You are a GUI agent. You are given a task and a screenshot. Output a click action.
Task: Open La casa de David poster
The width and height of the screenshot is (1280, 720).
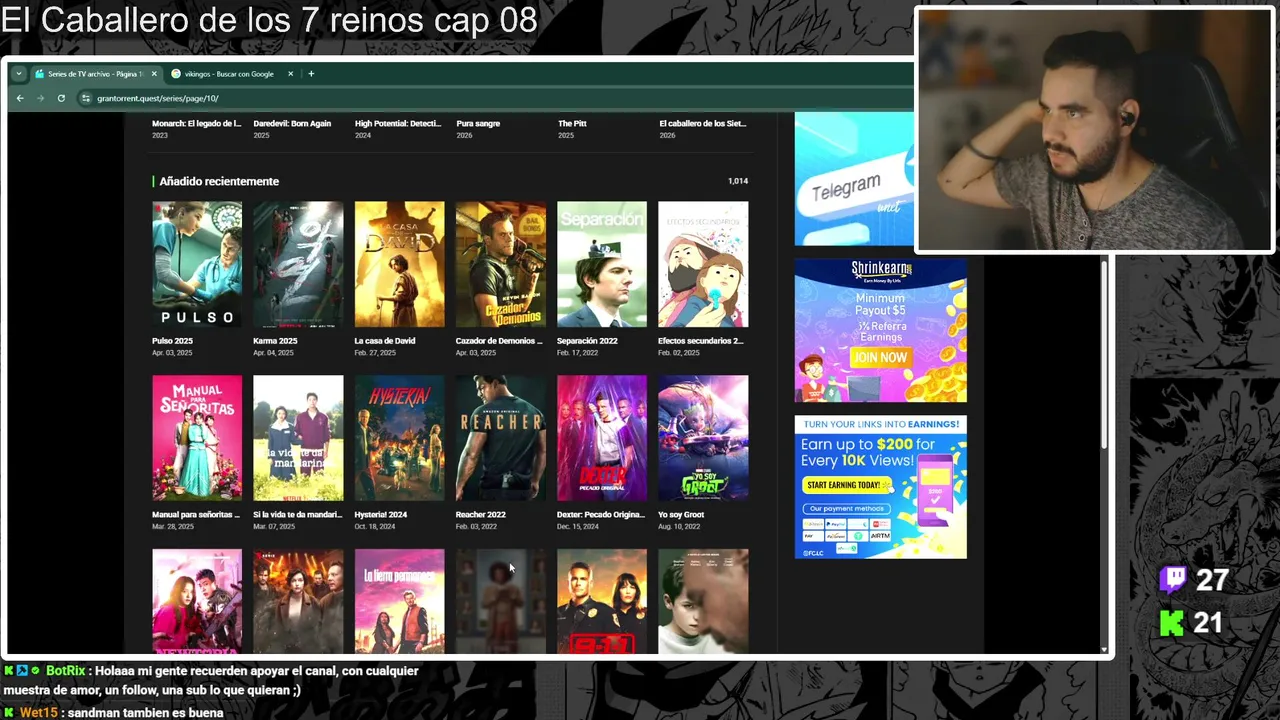[399, 264]
